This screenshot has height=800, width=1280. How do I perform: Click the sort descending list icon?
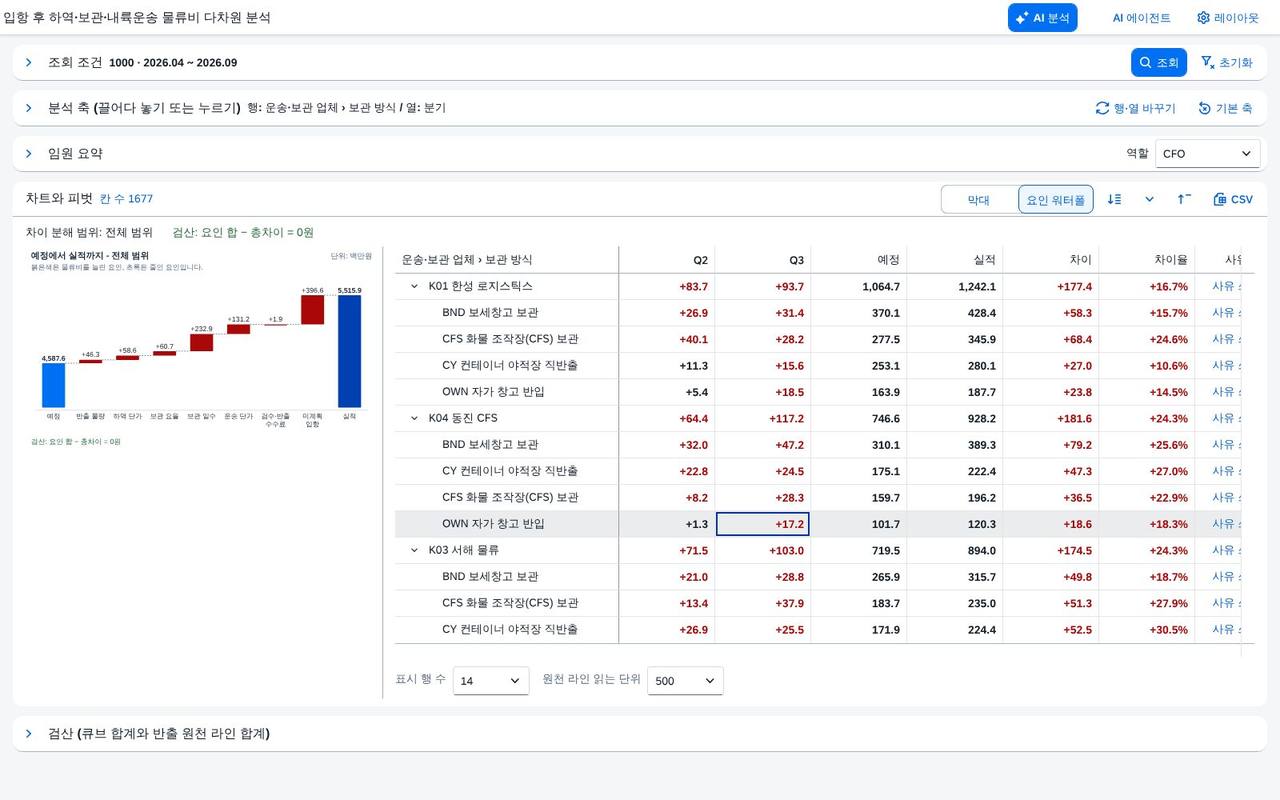(x=1115, y=199)
